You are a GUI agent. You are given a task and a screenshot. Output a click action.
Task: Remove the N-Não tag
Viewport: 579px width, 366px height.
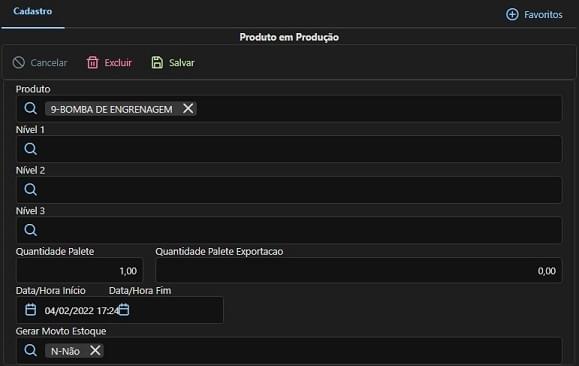[95, 350]
